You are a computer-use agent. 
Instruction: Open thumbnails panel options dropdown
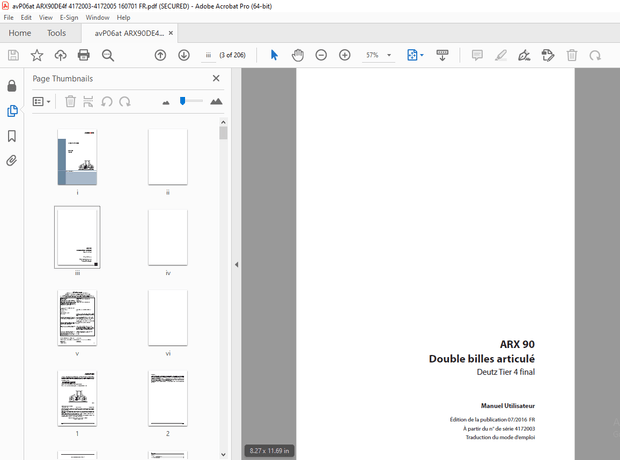[x=42, y=102]
